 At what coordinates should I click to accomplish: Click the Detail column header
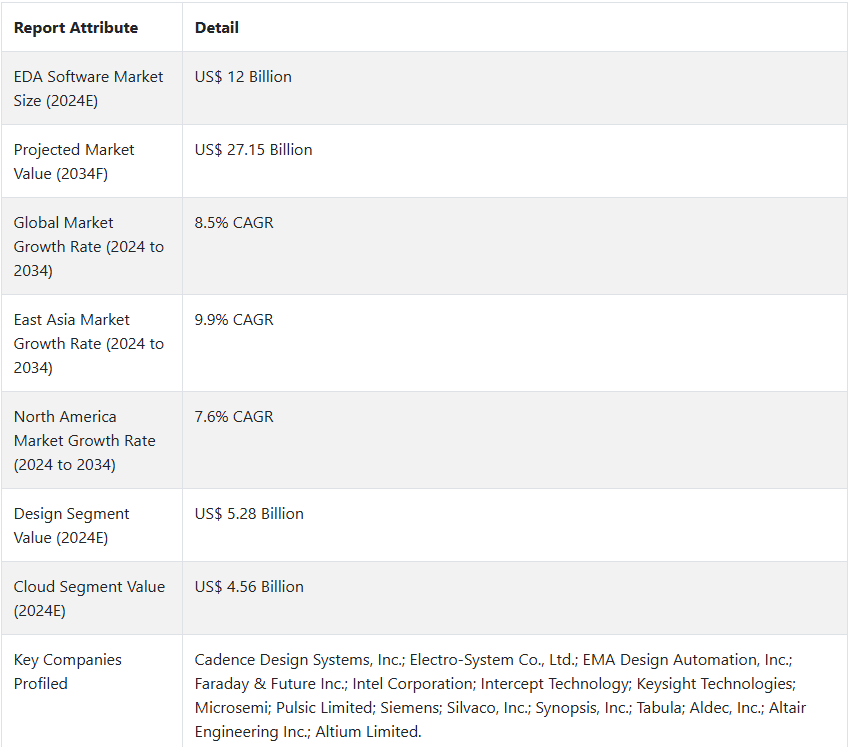[x=216, y=28]
